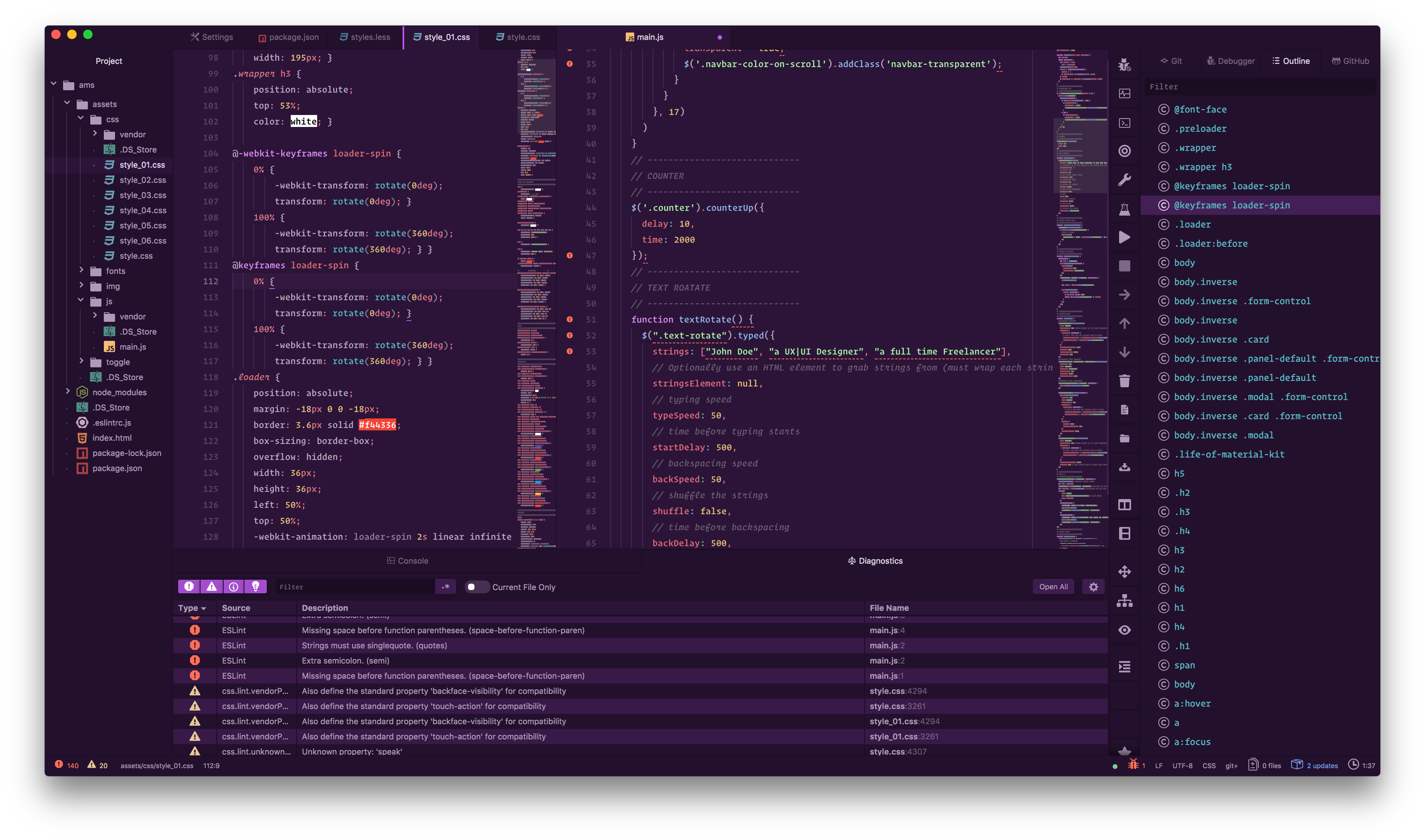The width and height of the screenshot is (1425, 840).
Task: Switch to the Debugger tab
Action: [x=1230, y=61]
